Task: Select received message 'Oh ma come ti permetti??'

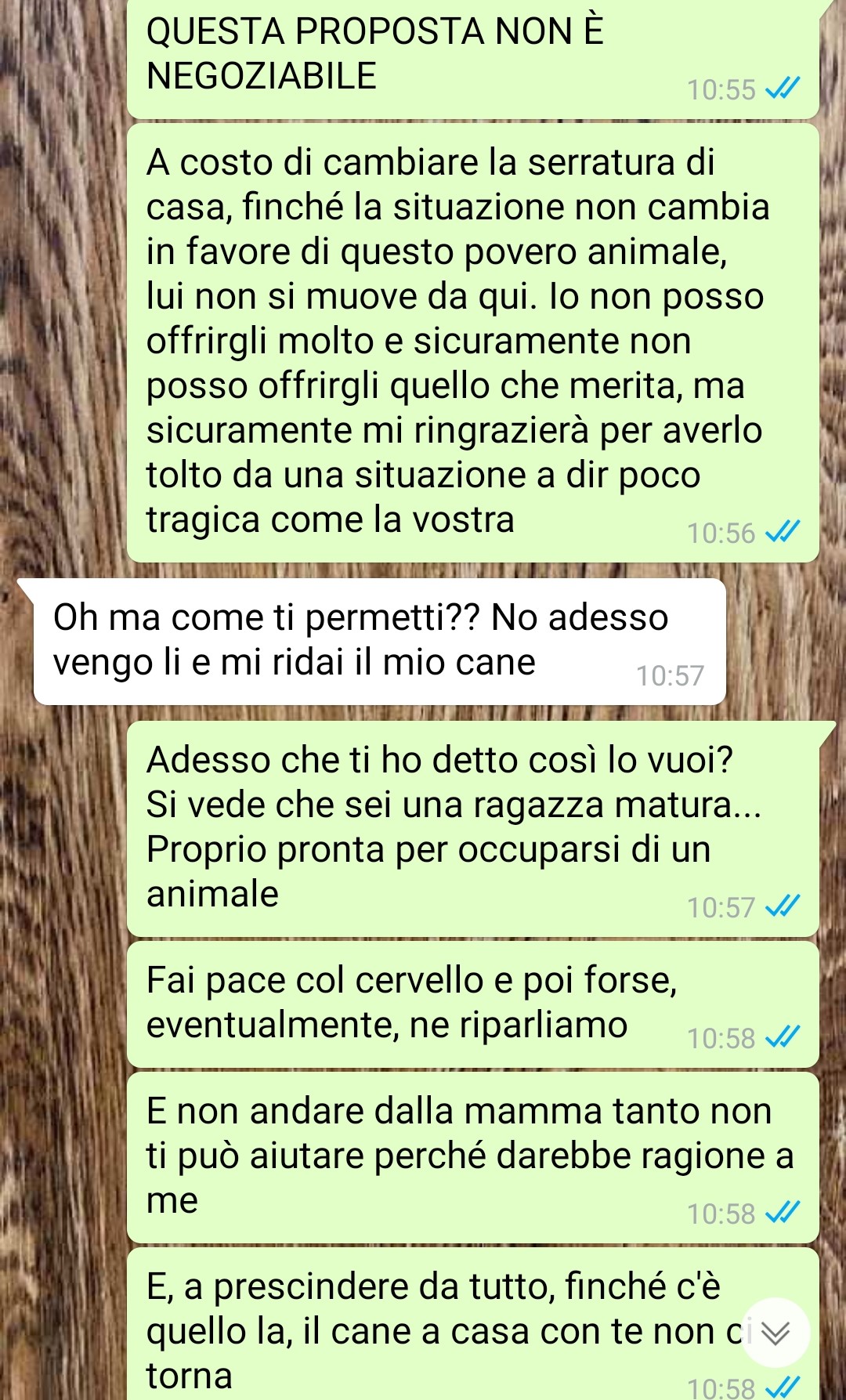Action: click(x=379, y=642)
